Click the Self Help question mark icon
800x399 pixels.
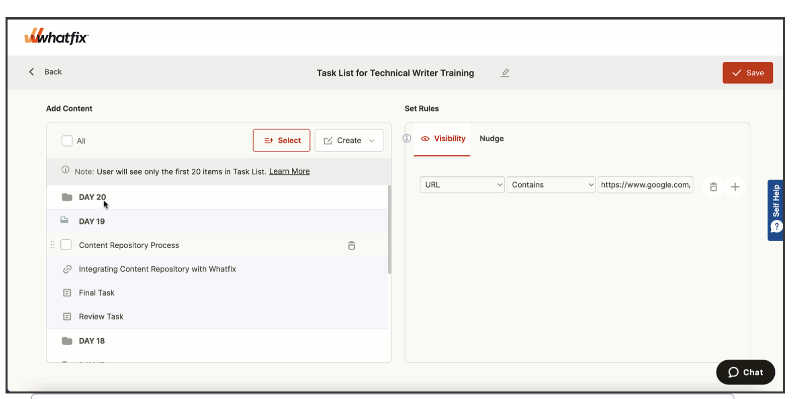pos(777,226)
